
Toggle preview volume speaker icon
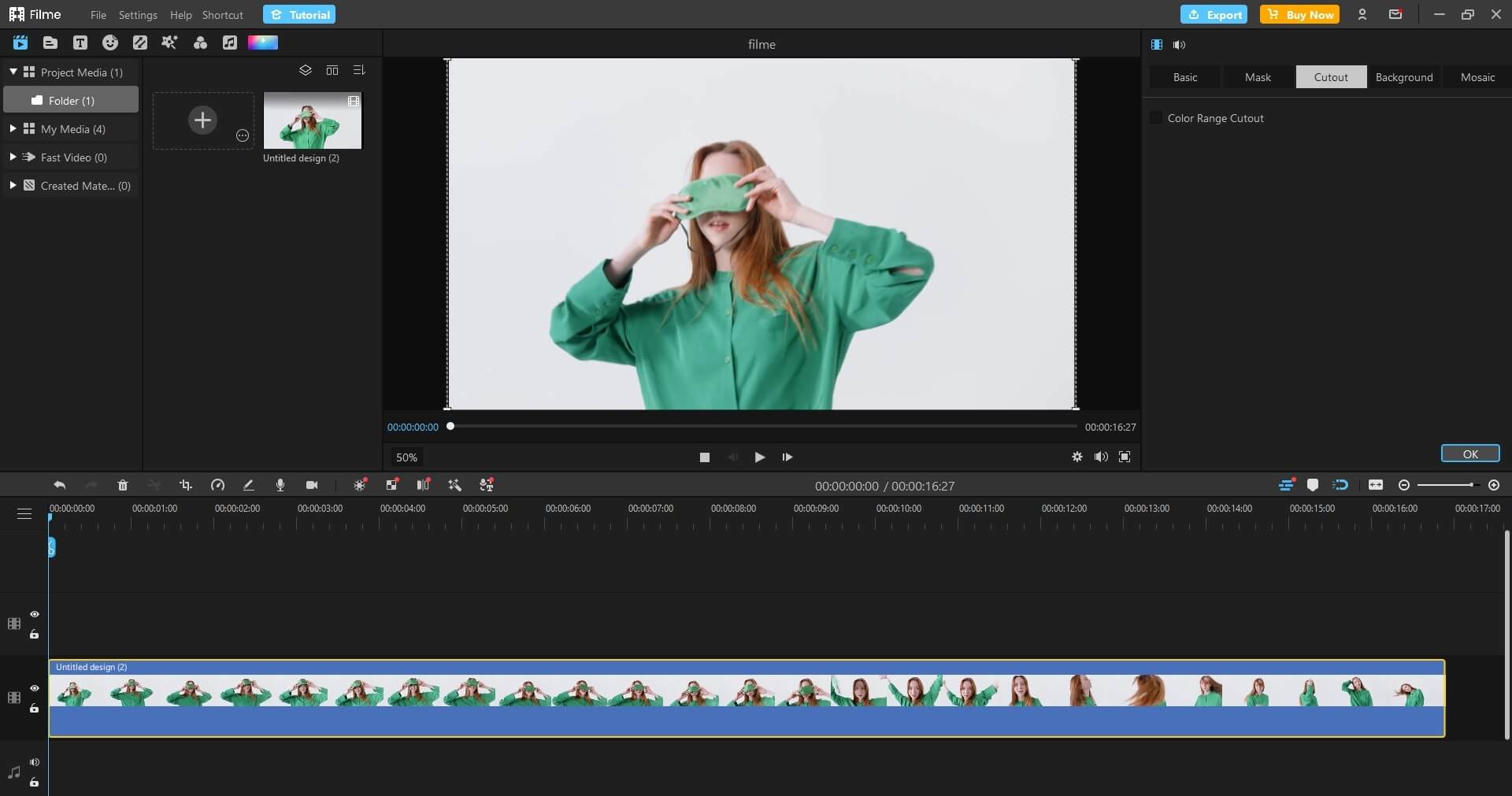(x=1101, y=457)
